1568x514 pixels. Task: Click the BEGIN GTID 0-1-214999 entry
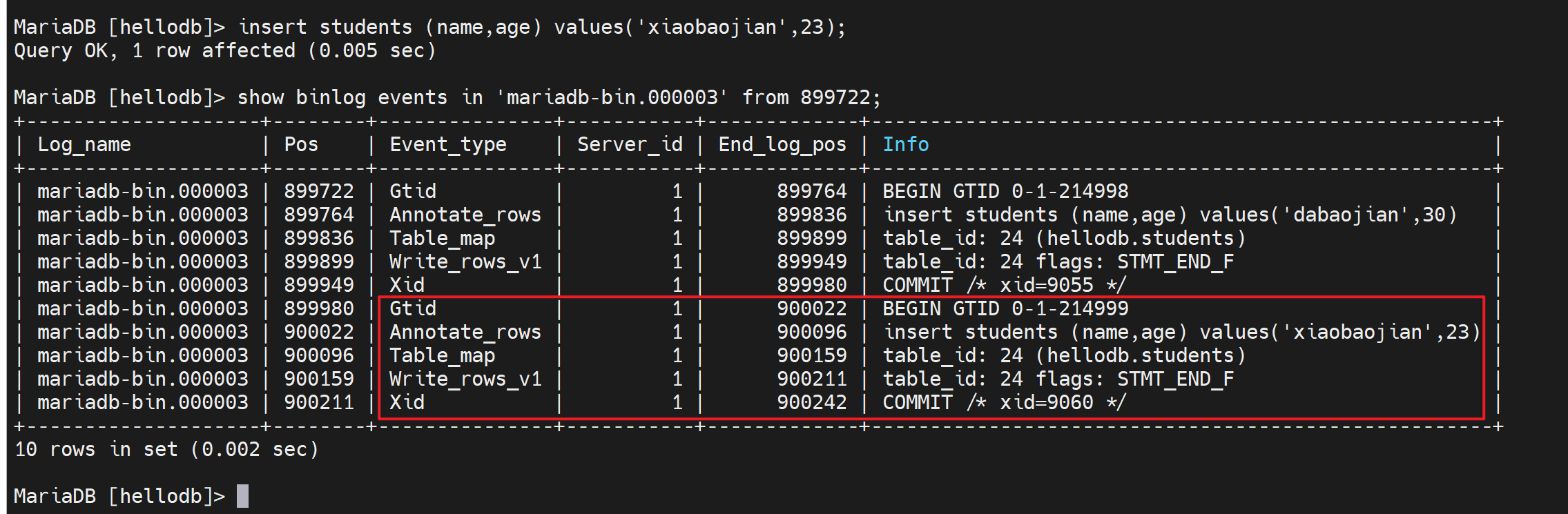pyautogui.click(x=1005, y=308)
